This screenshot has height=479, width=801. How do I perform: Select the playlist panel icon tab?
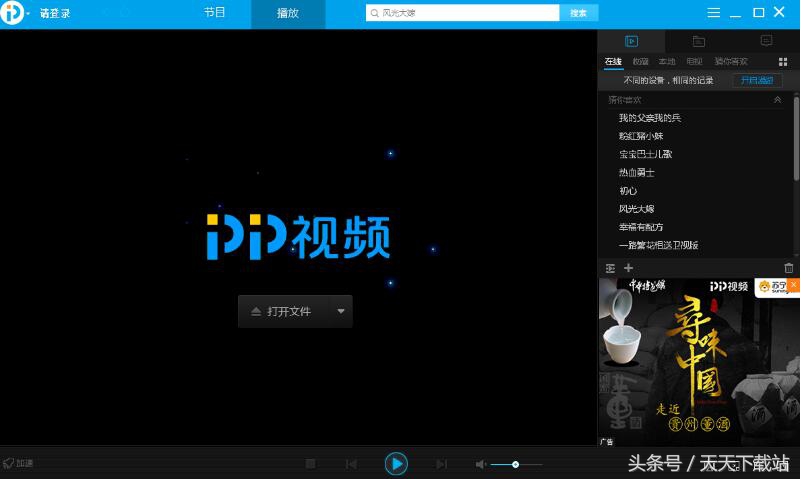[631, 41]
